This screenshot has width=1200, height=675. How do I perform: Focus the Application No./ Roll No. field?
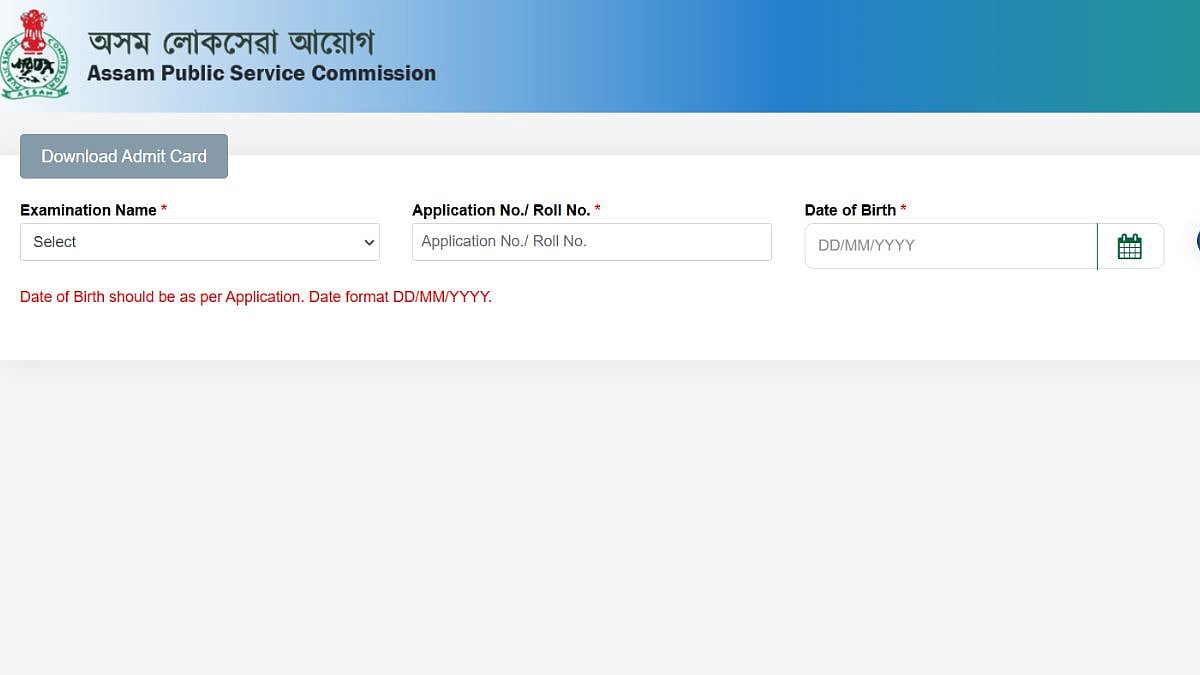click(x=591, y=242)
